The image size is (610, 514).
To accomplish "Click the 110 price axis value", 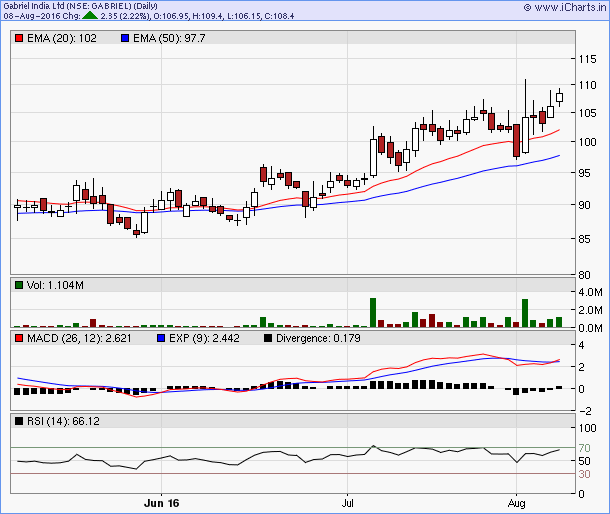I will click(587, 85).
